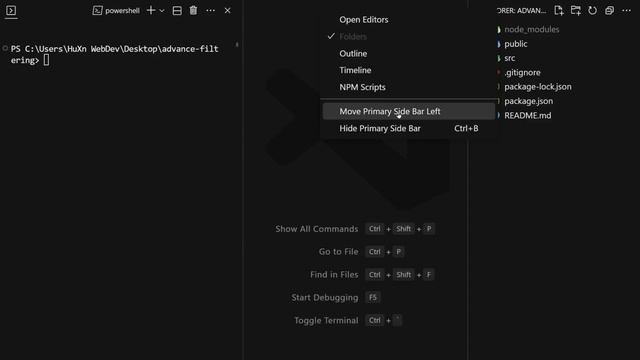The width and height of the screenshot is (640, 360).
Task: Choose Timeline from the context menu
Action: pyautogui.click(x=409, y=70)
